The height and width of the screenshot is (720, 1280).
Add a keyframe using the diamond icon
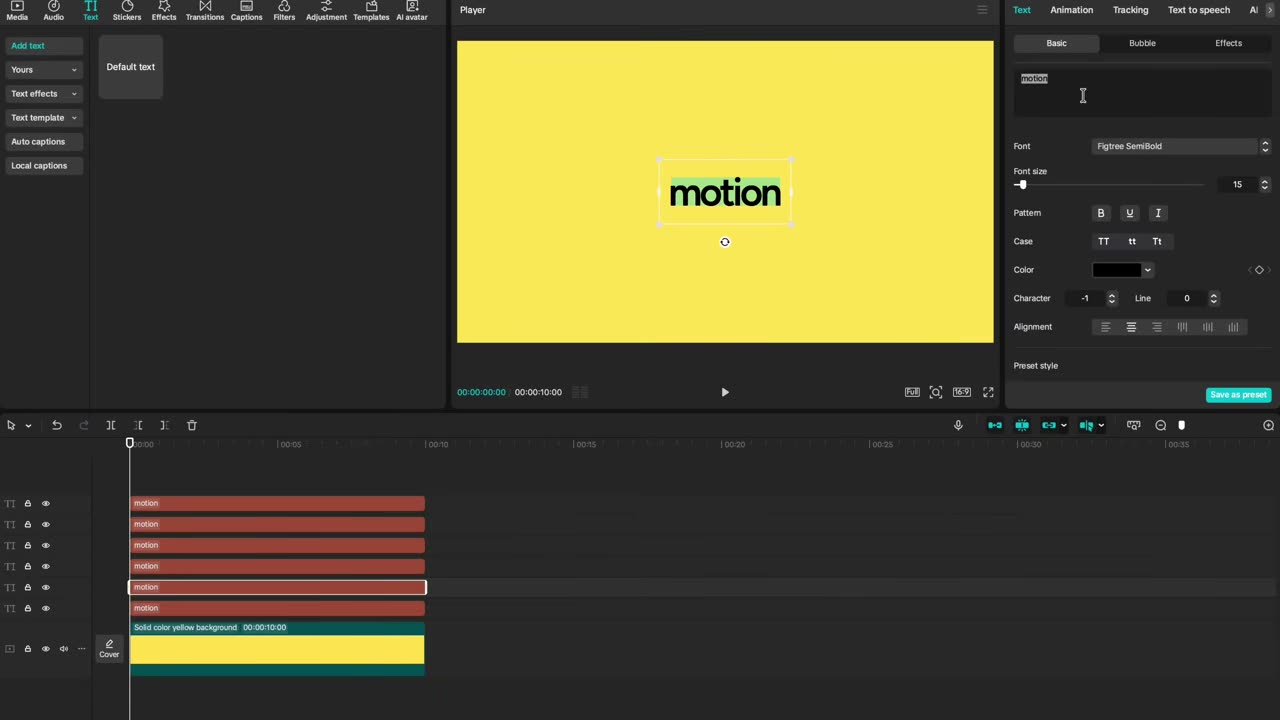pyautogui.click(x=1259, y=270)
